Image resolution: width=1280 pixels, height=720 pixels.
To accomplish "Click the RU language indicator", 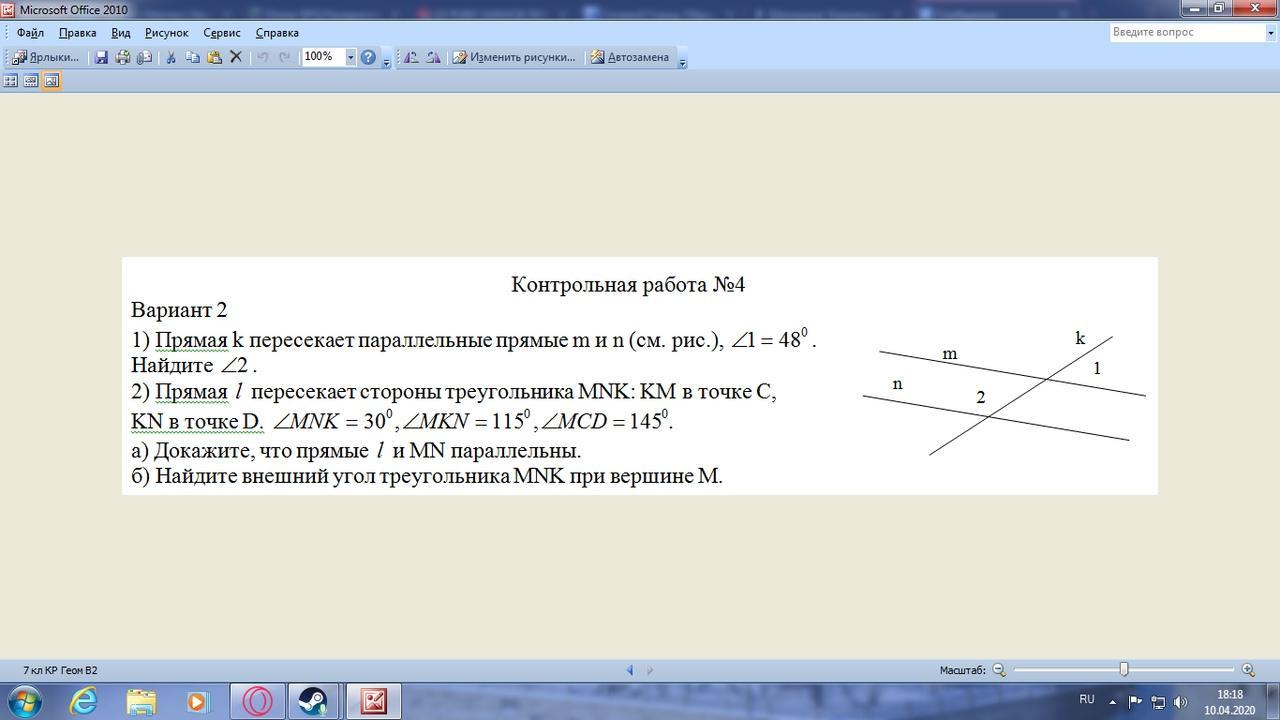I will point(1087,700).
